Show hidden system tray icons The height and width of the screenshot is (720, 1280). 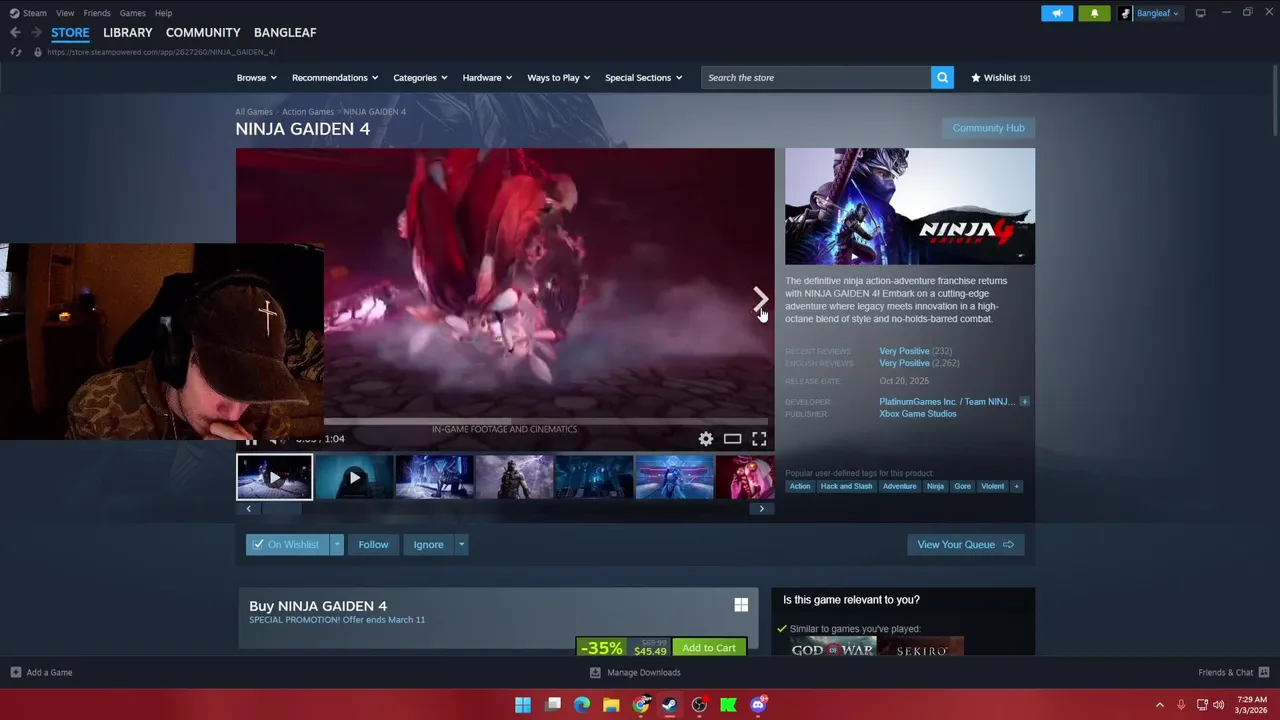pyautogui.click(x=1160, y=705)
